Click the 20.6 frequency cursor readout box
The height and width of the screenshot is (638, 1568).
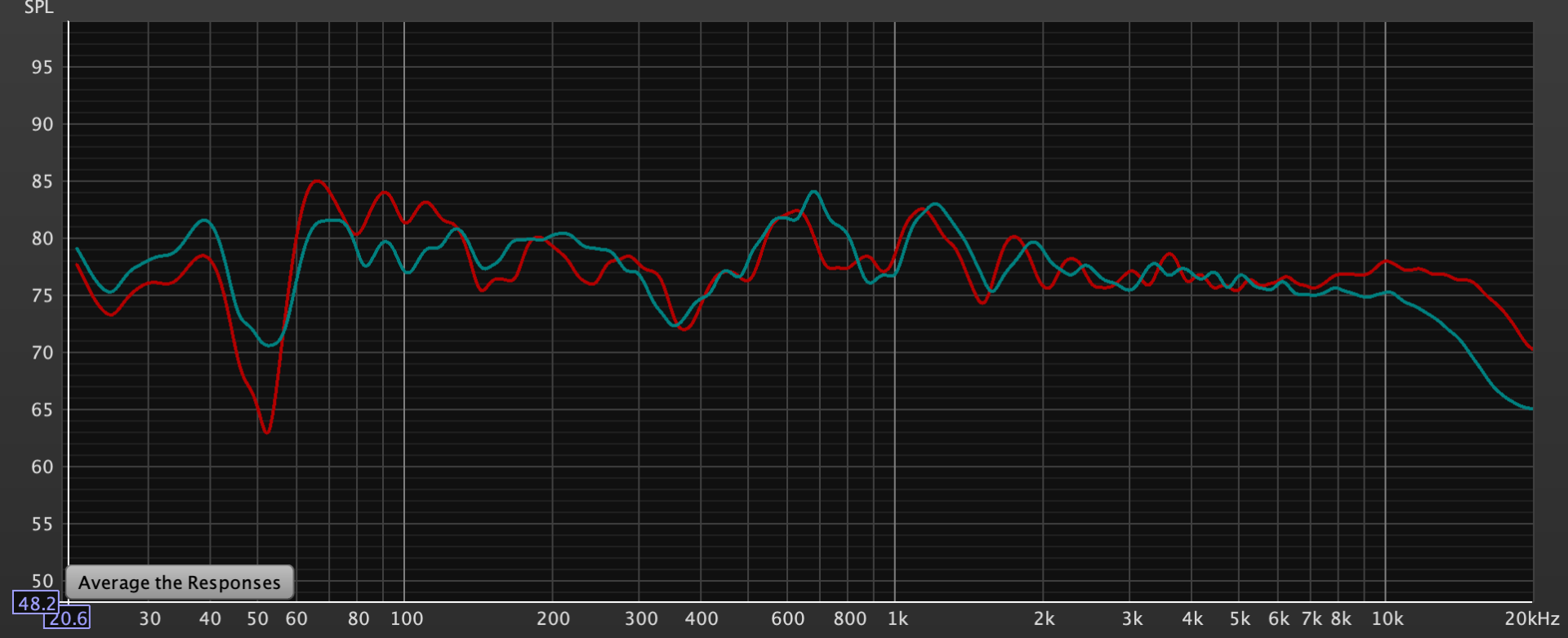click(x=67, y=618)
